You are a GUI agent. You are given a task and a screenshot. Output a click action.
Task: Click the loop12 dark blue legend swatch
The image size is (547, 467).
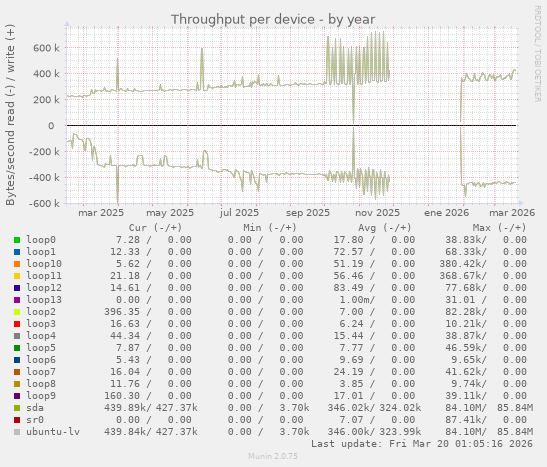(17, 288)
